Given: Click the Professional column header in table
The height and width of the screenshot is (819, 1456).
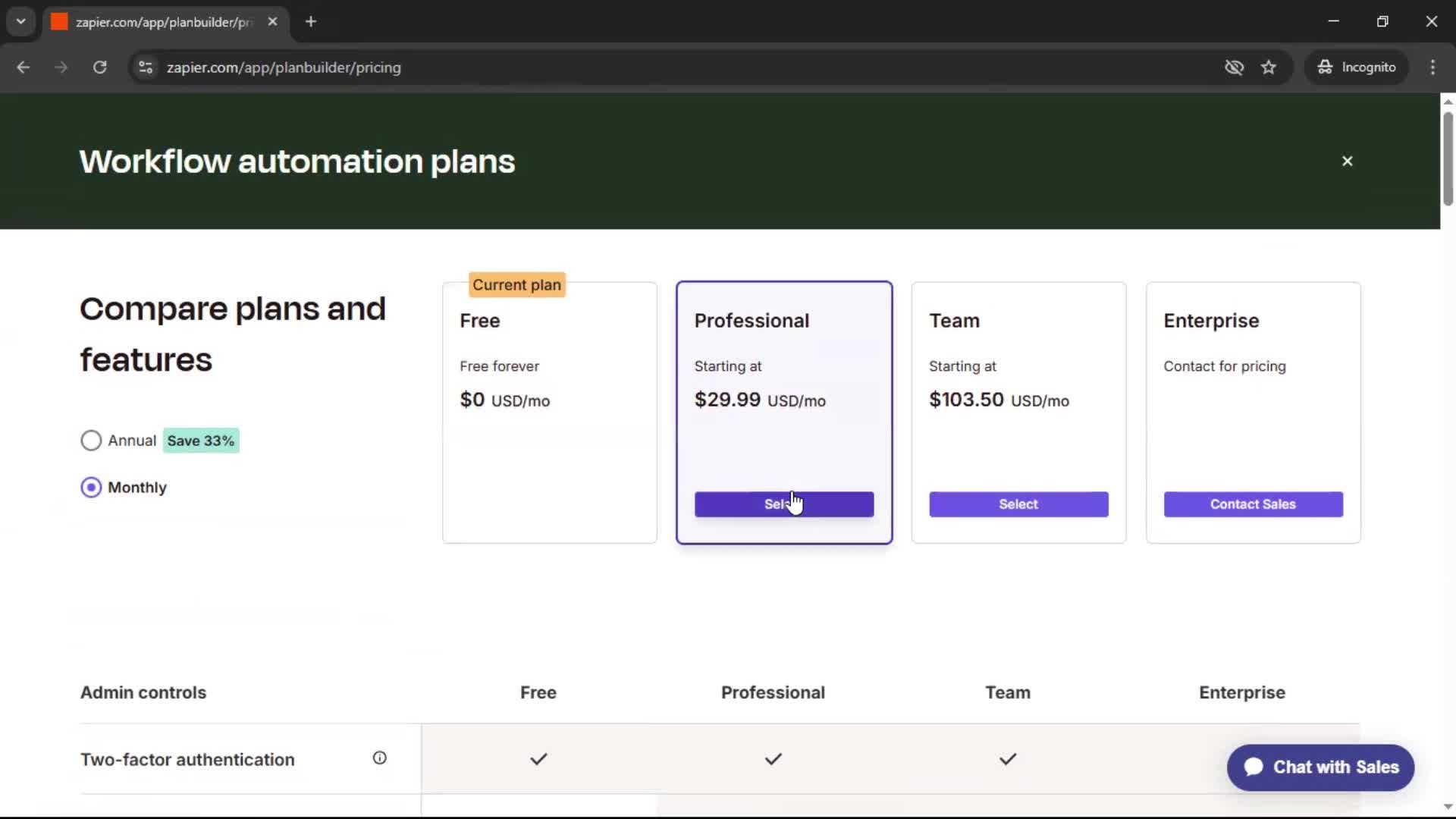Looking at the screenshot, I should click(773, 692).
